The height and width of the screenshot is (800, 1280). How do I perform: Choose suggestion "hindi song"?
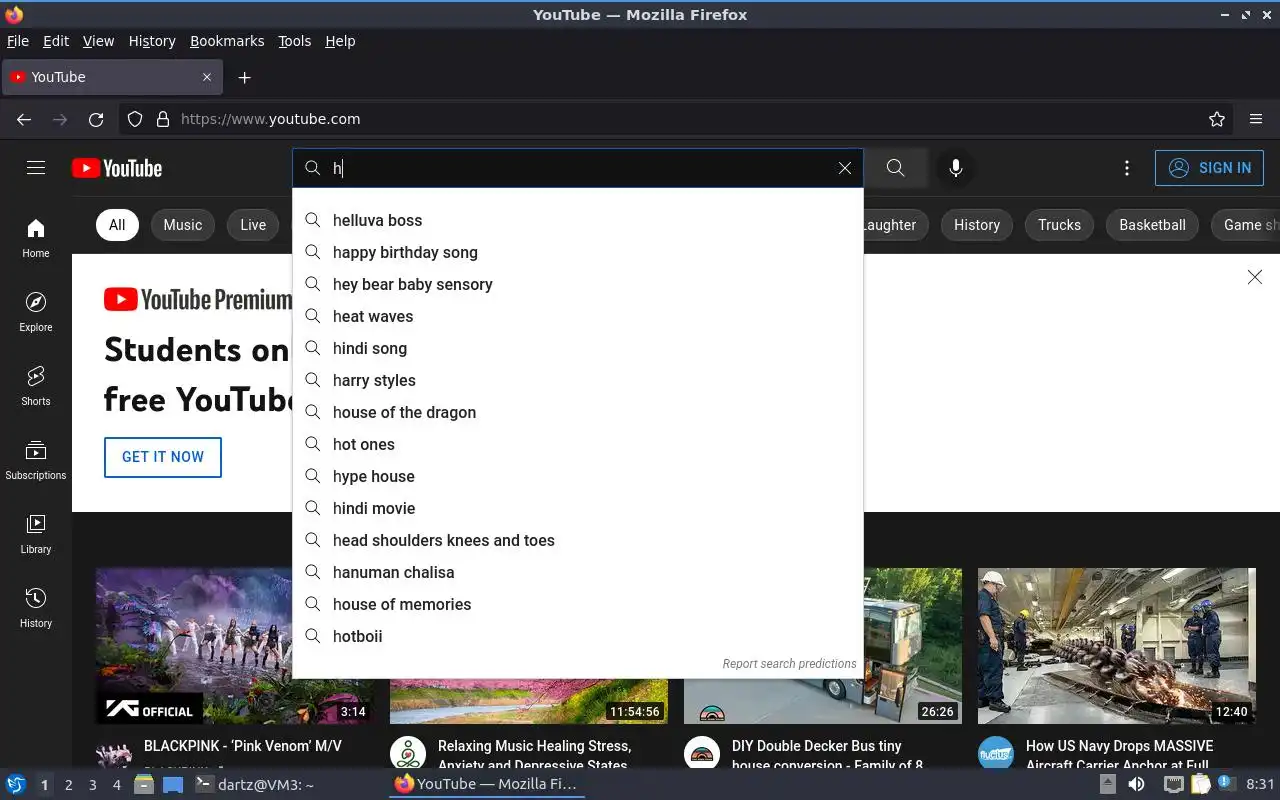[578, 348]
